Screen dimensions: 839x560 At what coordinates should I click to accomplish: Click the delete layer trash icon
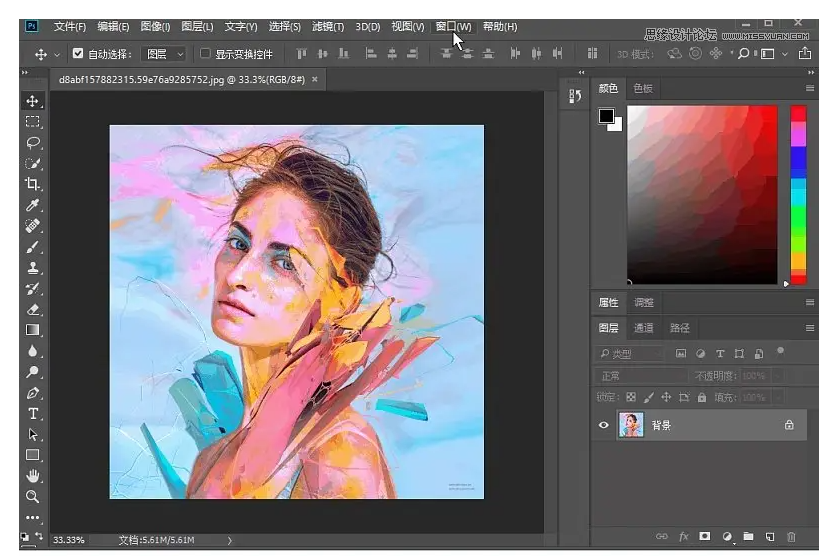[x=791, y=538]
